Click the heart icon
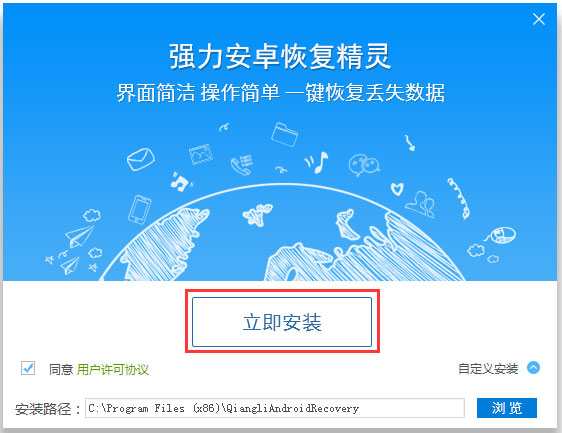This screenshot has width=562, height=433. (x=397, y=189)
